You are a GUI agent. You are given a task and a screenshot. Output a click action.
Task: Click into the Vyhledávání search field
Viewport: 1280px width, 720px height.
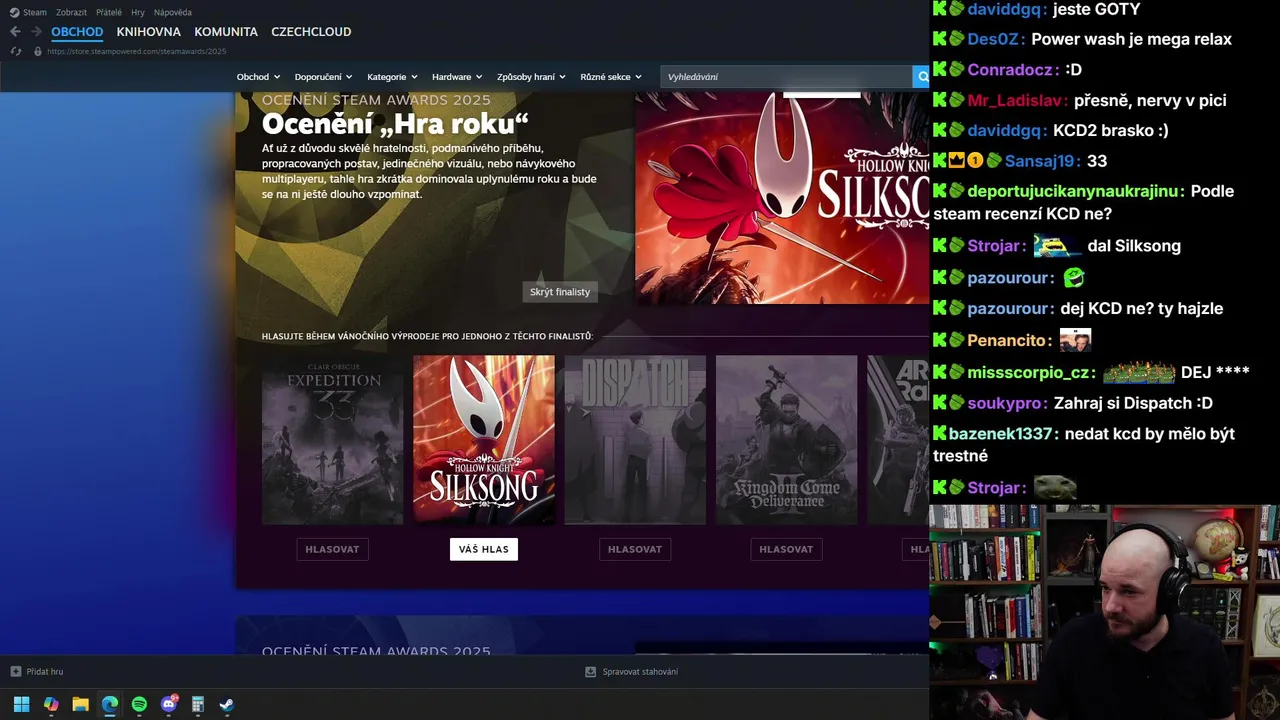[786, 77]
